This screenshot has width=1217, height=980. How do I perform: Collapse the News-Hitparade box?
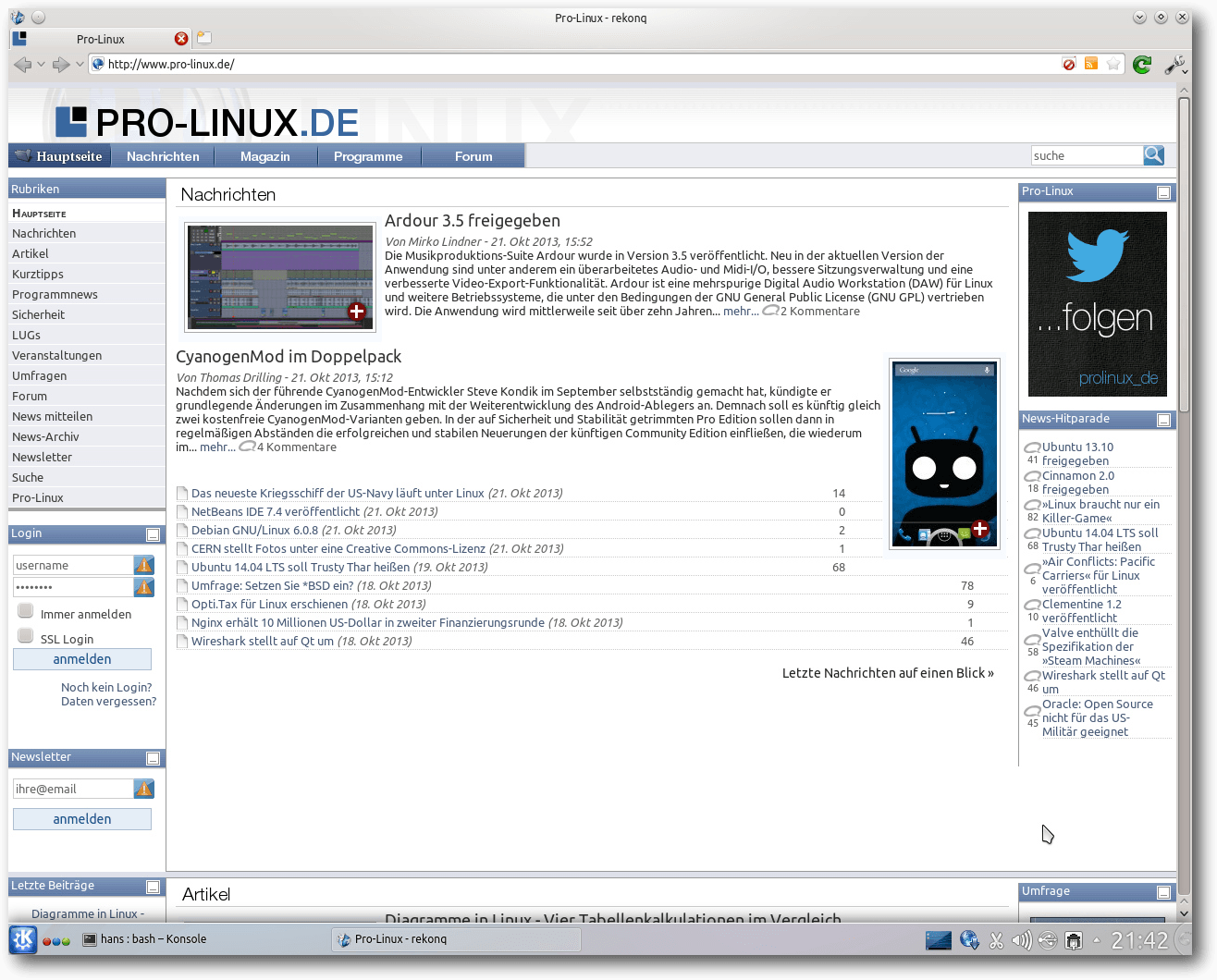pos(1164,420)
